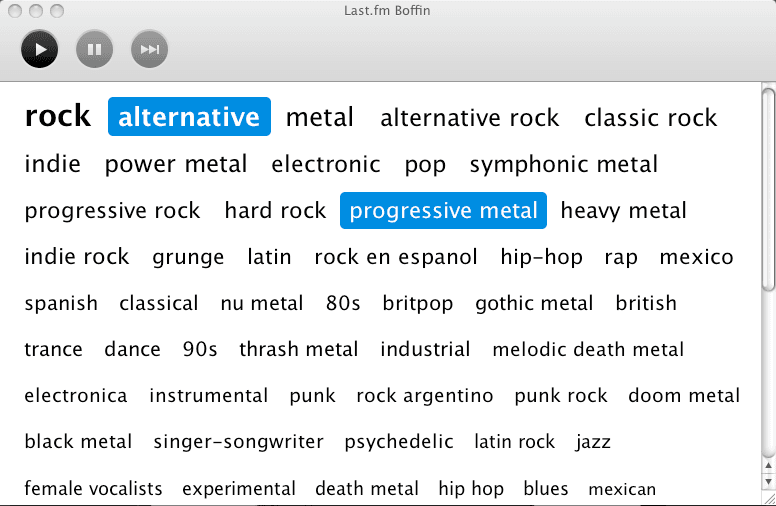
Task: Click the Pause button
Action: (x=94, y=48)
